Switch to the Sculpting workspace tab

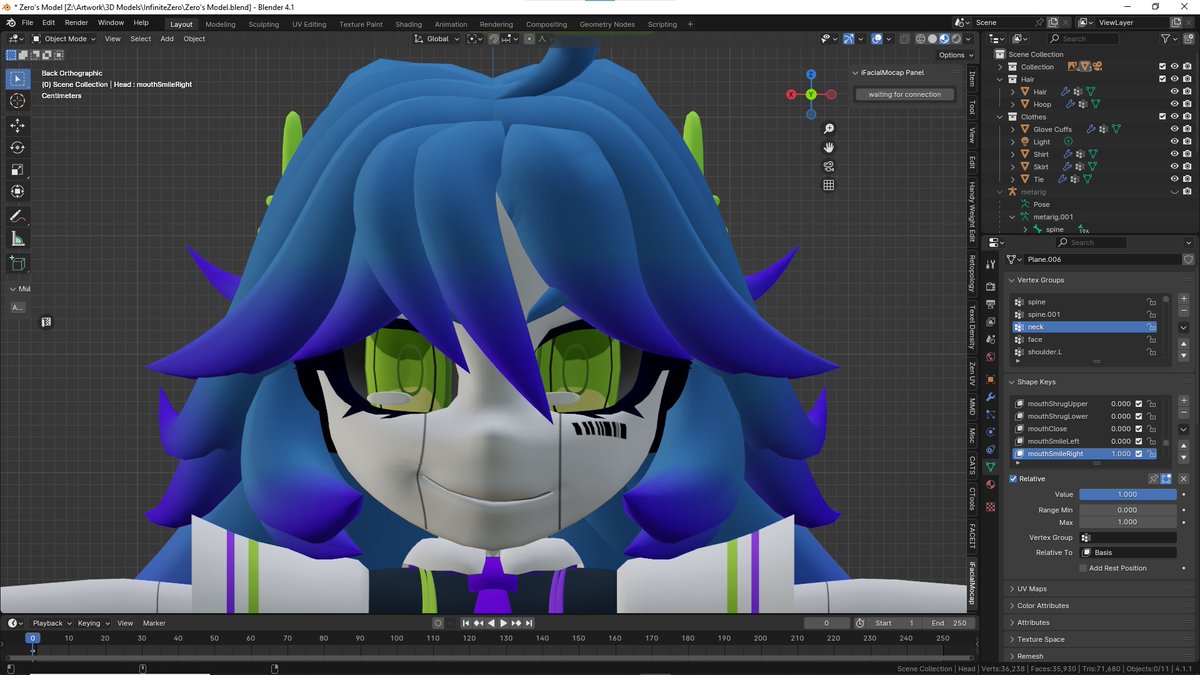pyautogui.click(x=263, y=24)
